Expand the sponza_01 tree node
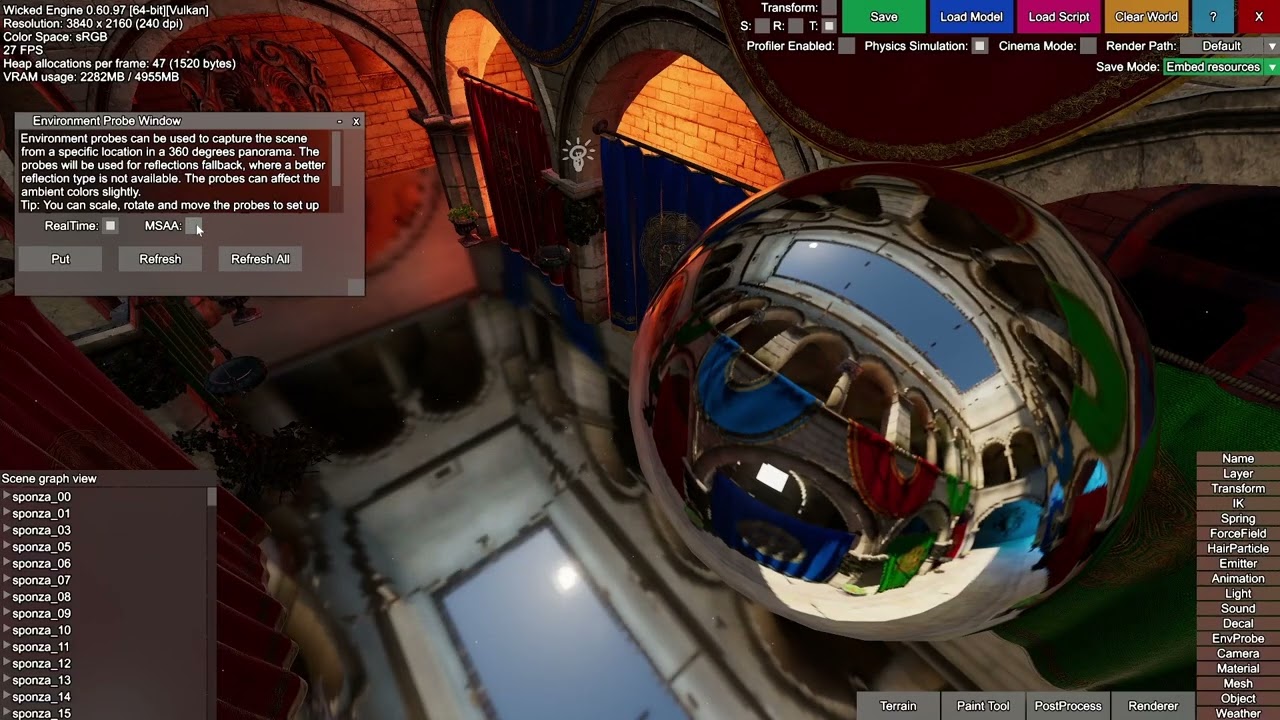1280x720 pixels. pyautogui.click(x=6, y=513)
